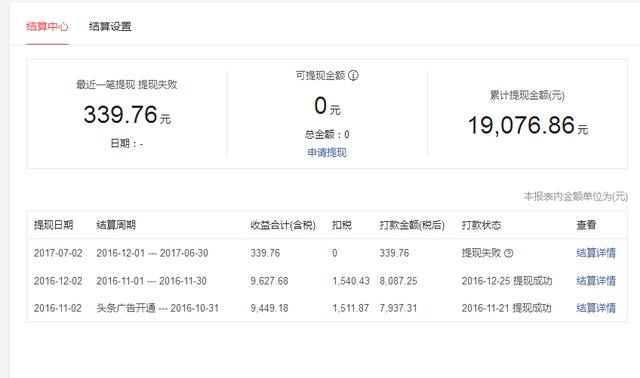Switch to the 结算中心 tab
The image size is (640, 378).
47,27
